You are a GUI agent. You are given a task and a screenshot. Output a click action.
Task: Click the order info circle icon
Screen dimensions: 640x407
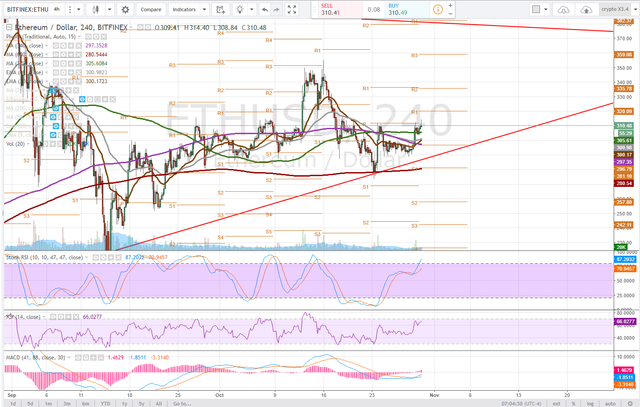tap(438, 9)
